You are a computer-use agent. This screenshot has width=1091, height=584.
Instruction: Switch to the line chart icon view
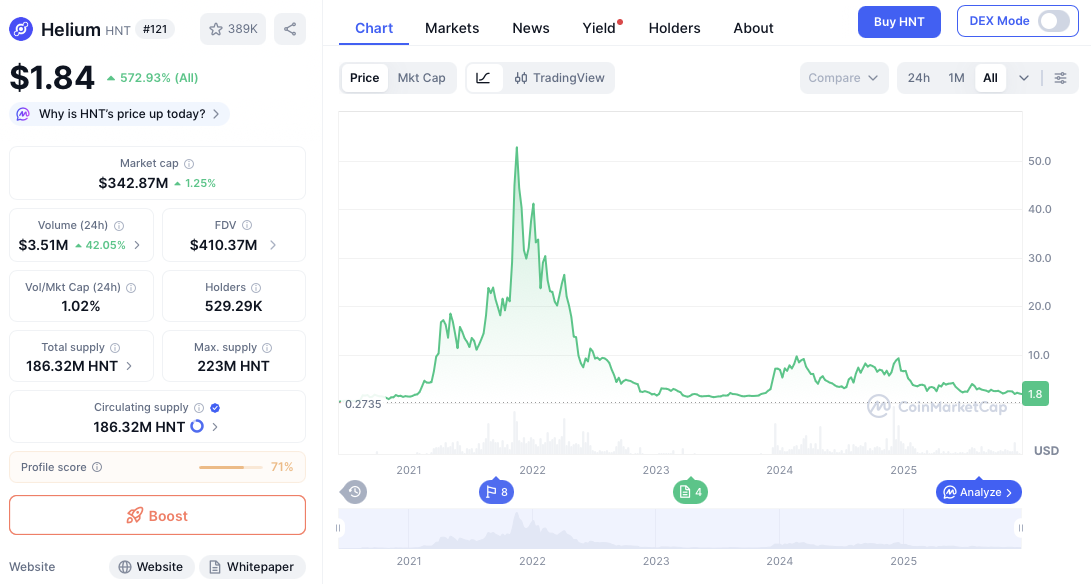click(483, 78)
